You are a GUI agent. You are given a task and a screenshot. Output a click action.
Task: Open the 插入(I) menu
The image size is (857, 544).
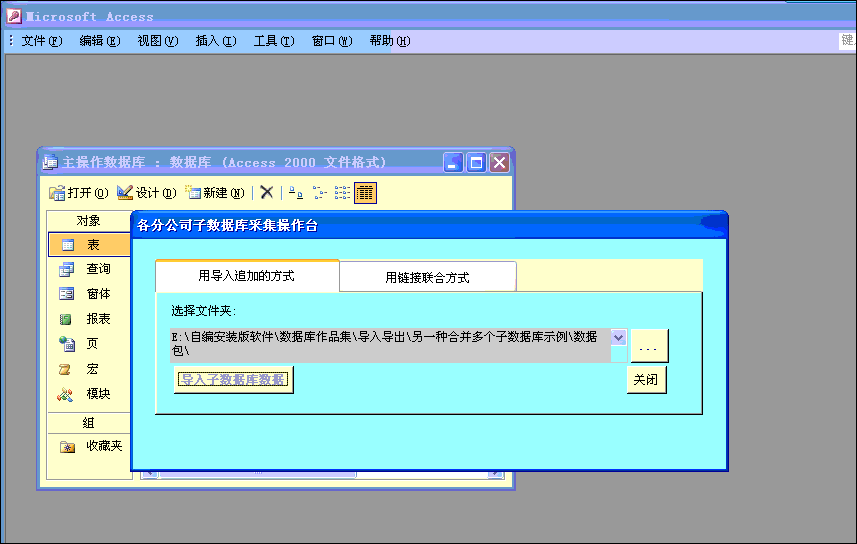(216, 41)
